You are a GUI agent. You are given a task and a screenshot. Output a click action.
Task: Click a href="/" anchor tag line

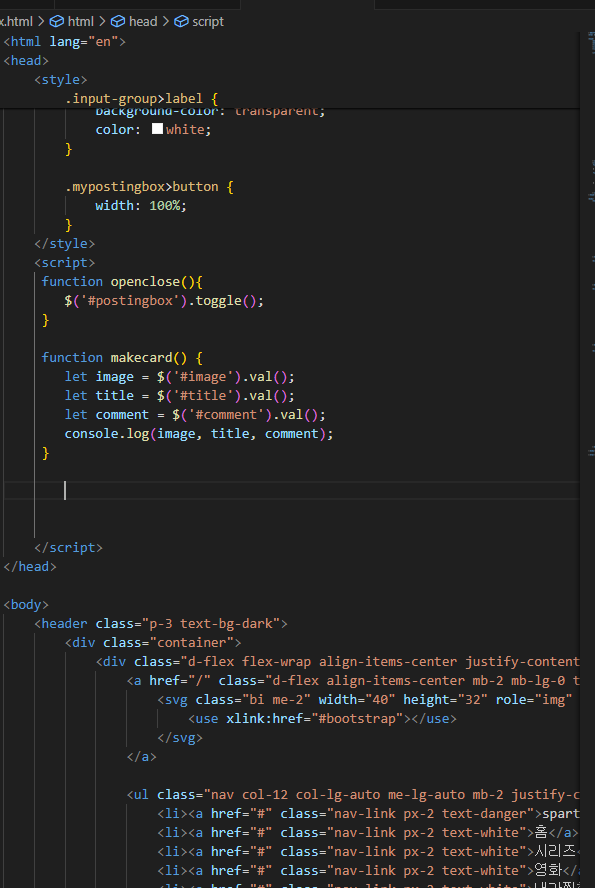tap(353, 681)
